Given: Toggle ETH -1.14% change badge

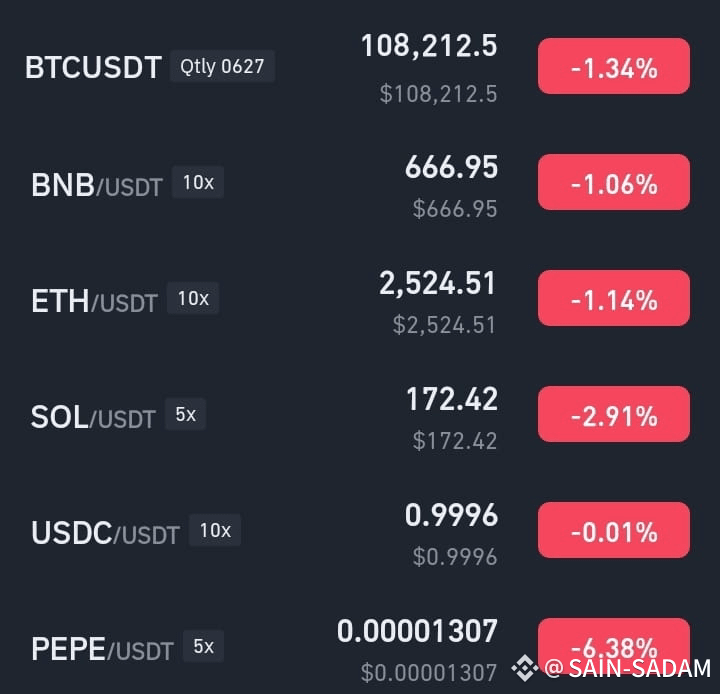Looking at the screenshot, I should click(613, 298).
